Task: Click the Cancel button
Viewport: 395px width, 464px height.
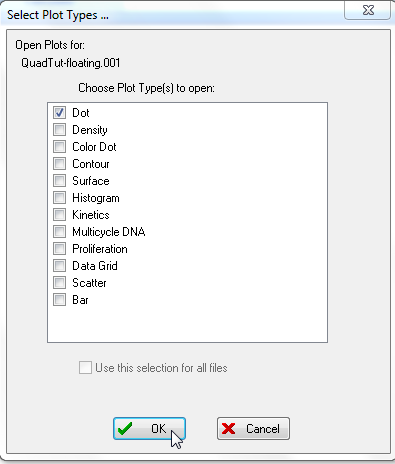Action: (253, 429)
